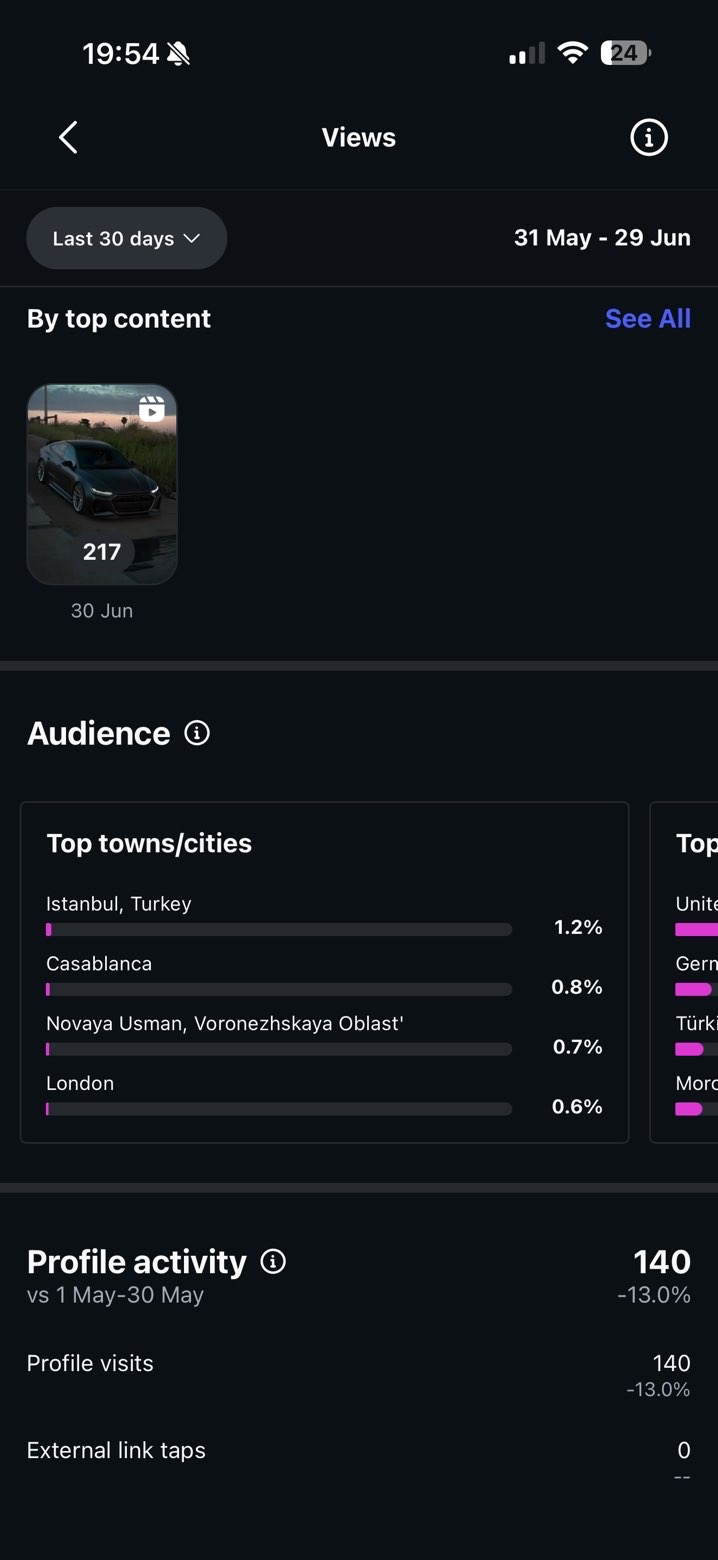This screenshot has height=1560, width=718.
Task: Tap the Wi-Fi status icon
Action: (573, 53)
